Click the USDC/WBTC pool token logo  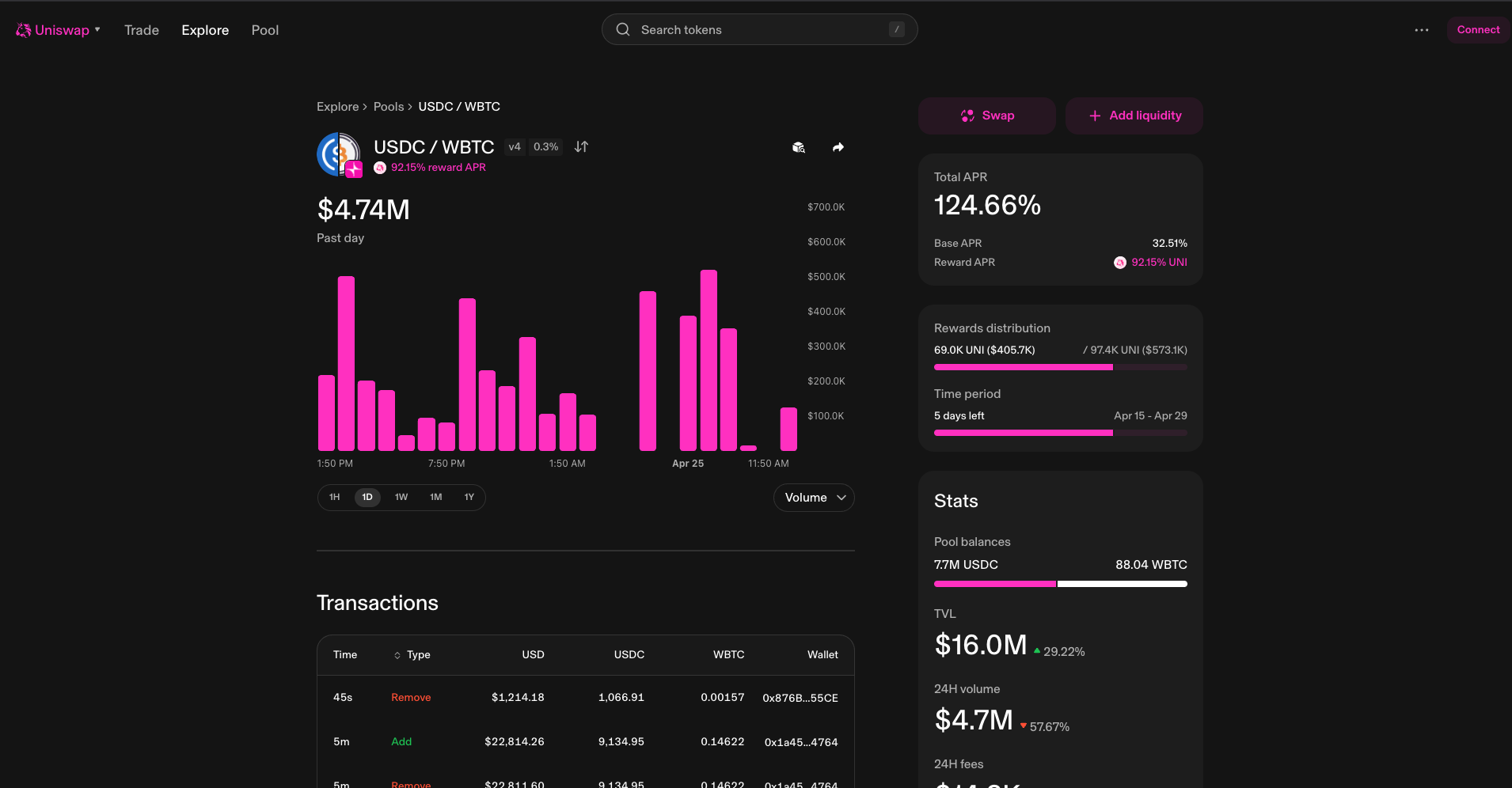click(x=339, y=154)
